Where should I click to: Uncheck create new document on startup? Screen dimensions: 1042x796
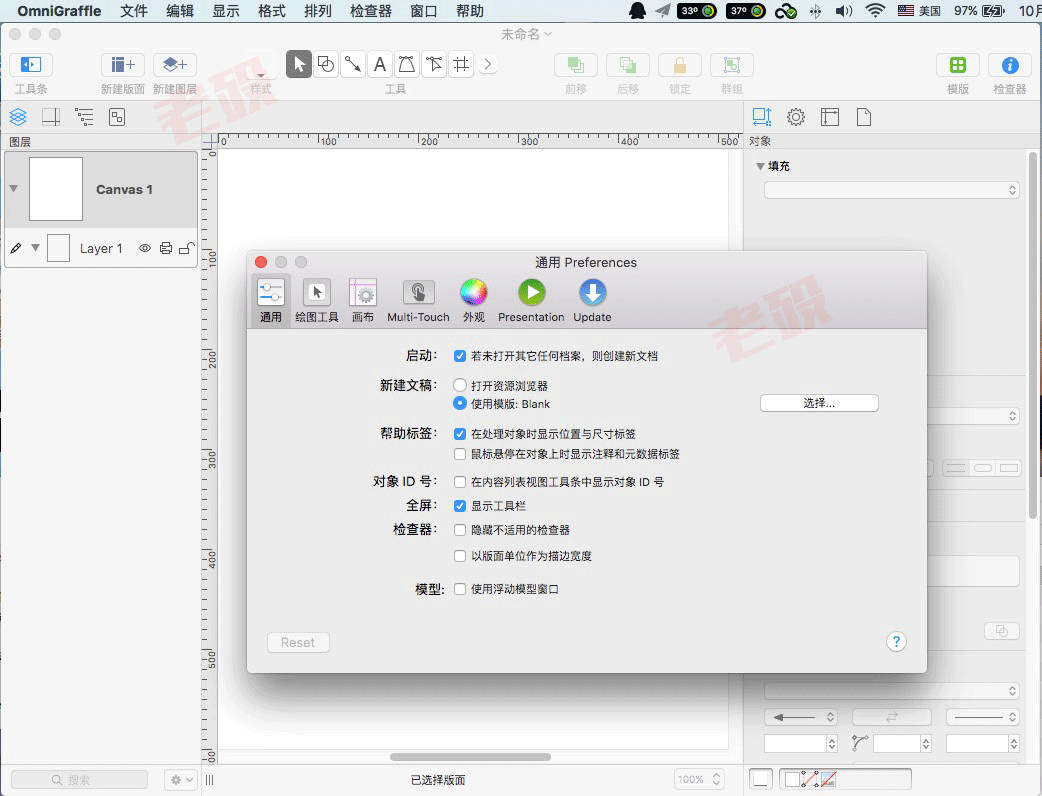(459, 355)
